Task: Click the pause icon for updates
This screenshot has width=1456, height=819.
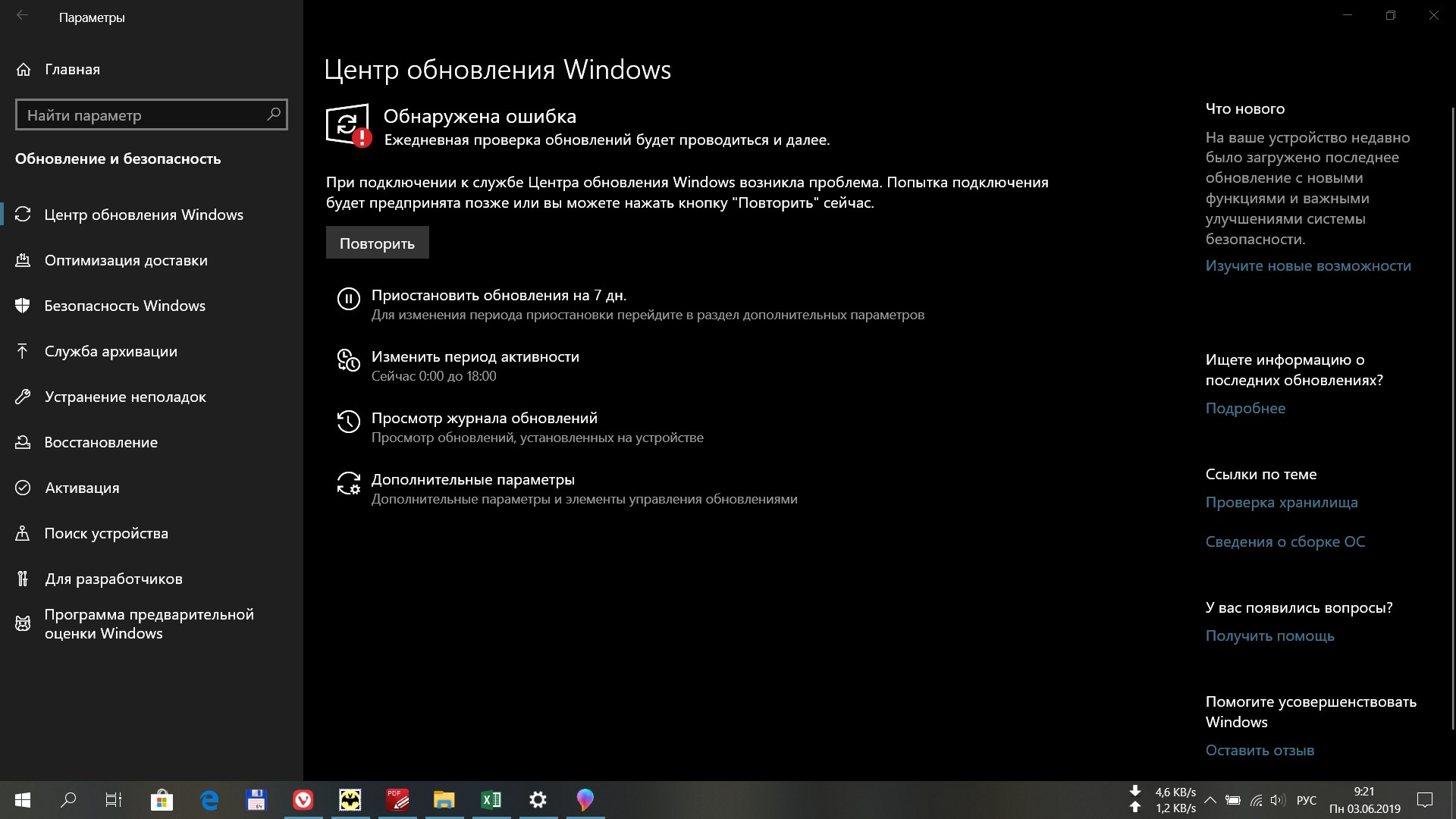Action: 348,299
